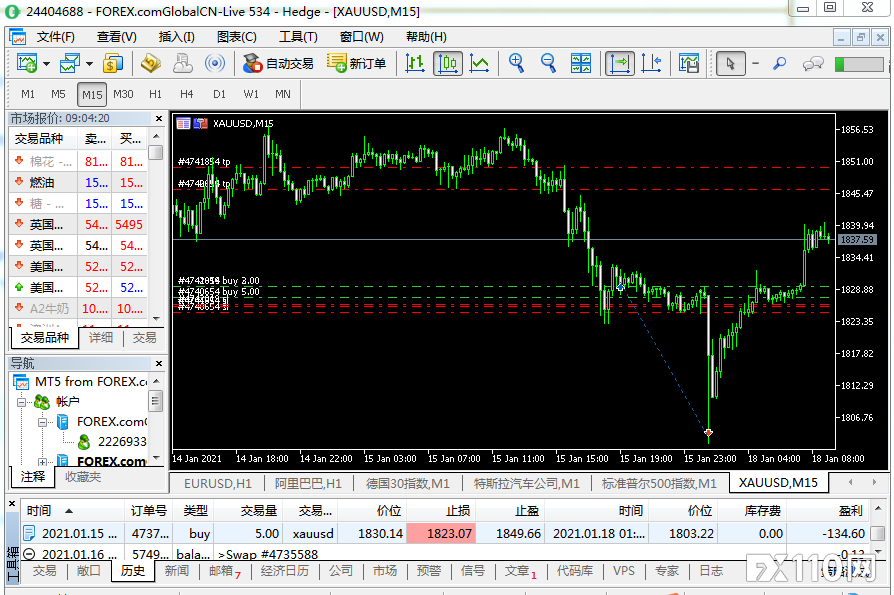The height and width of the screenshot is (595, 894).
Task: Close the Navigator panel
Action: point(159,363)
